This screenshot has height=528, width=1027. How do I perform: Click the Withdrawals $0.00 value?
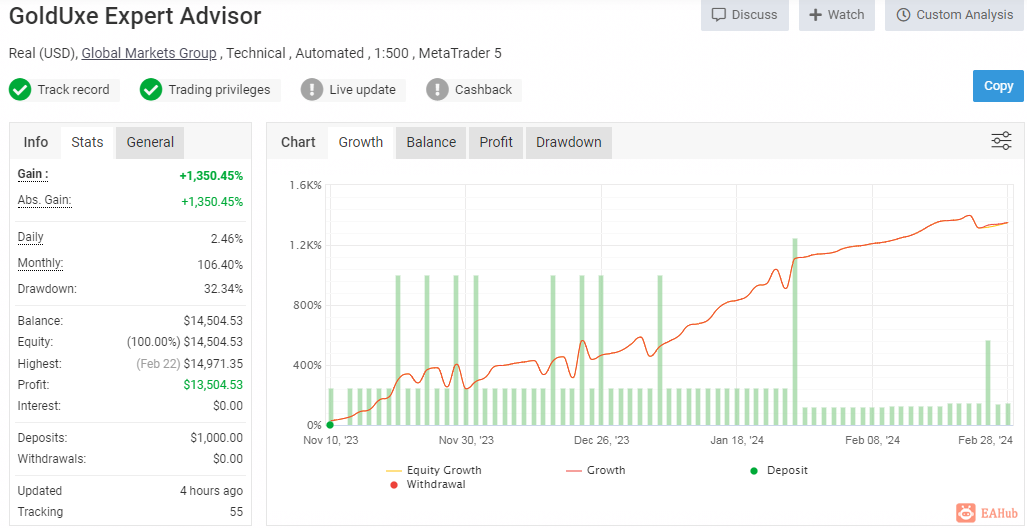(x=228, y=459)
